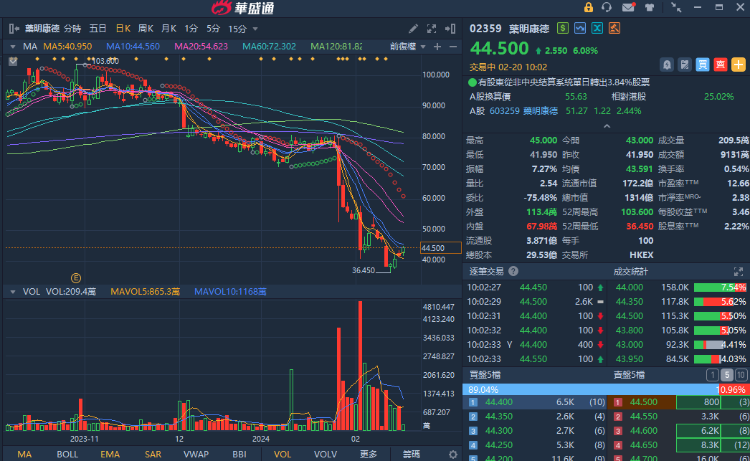Select the 日K daily candlestick tab
750x461 pixels.
pos(123,29)
